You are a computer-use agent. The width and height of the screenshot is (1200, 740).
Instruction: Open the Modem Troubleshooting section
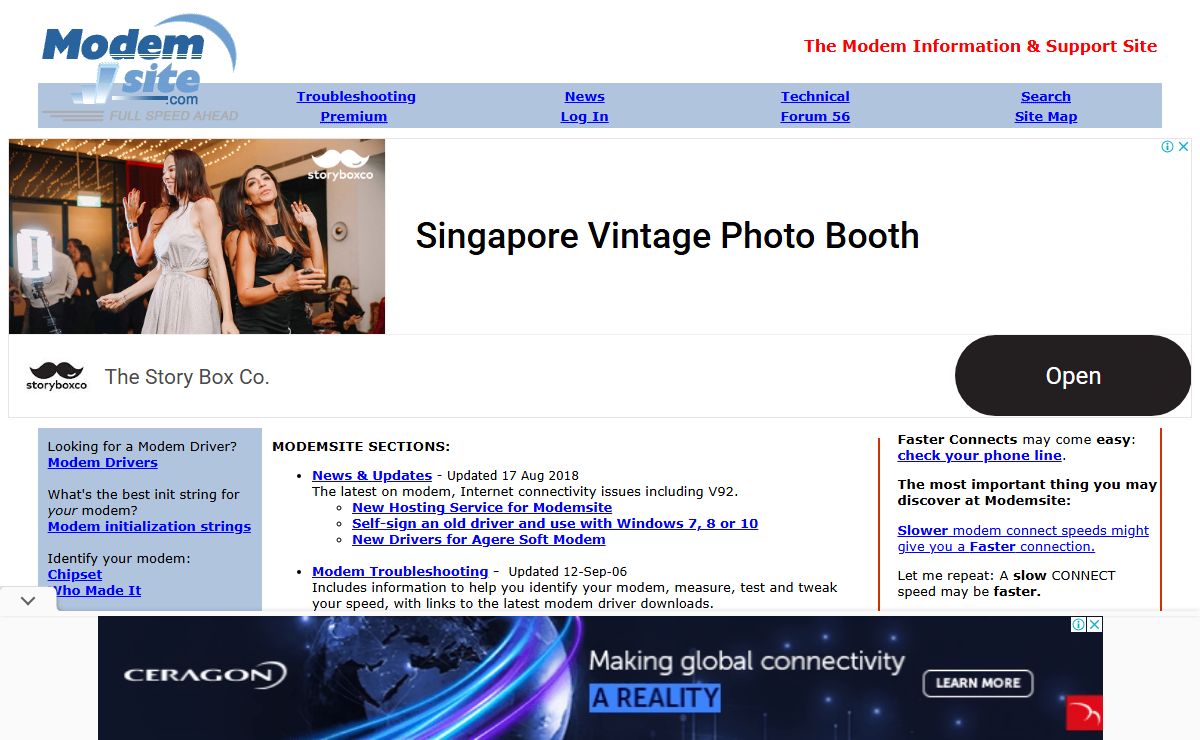pyautogui.click(x=400, y=572)
